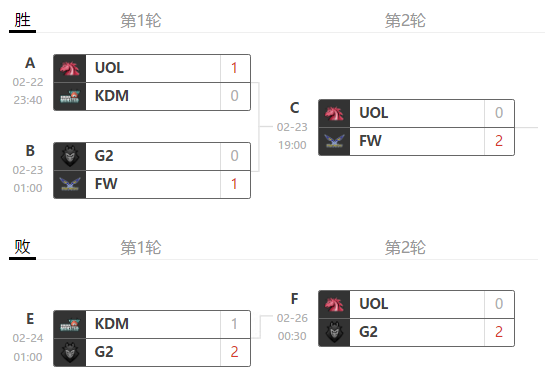The image size is (545, 390).
Task: Select the 胜 winners bracket tab
Action: (x=23, y=21)
